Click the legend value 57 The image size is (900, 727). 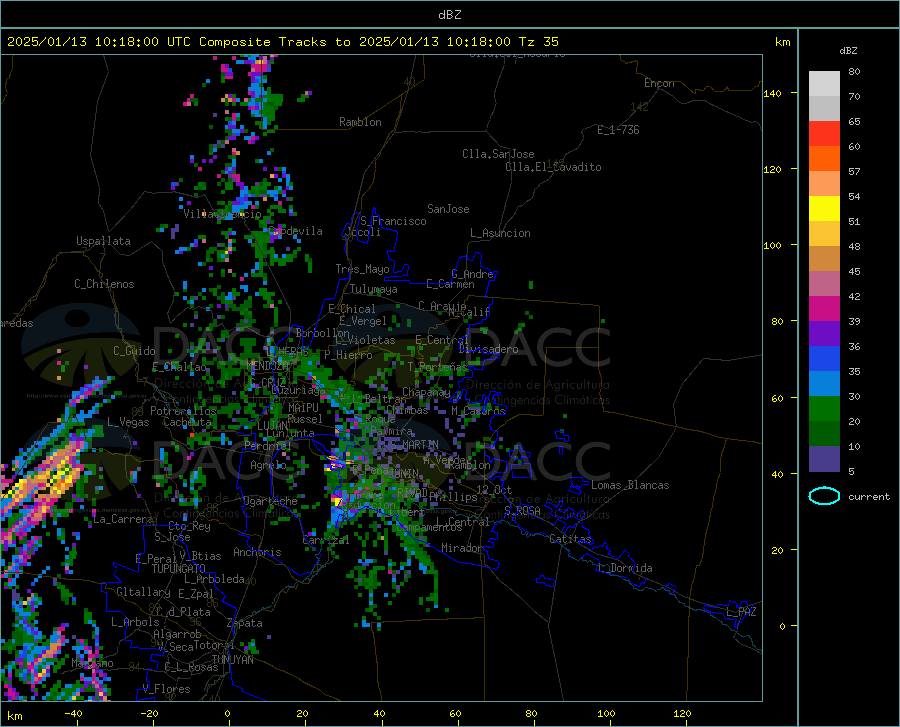[x=854, y=172]
